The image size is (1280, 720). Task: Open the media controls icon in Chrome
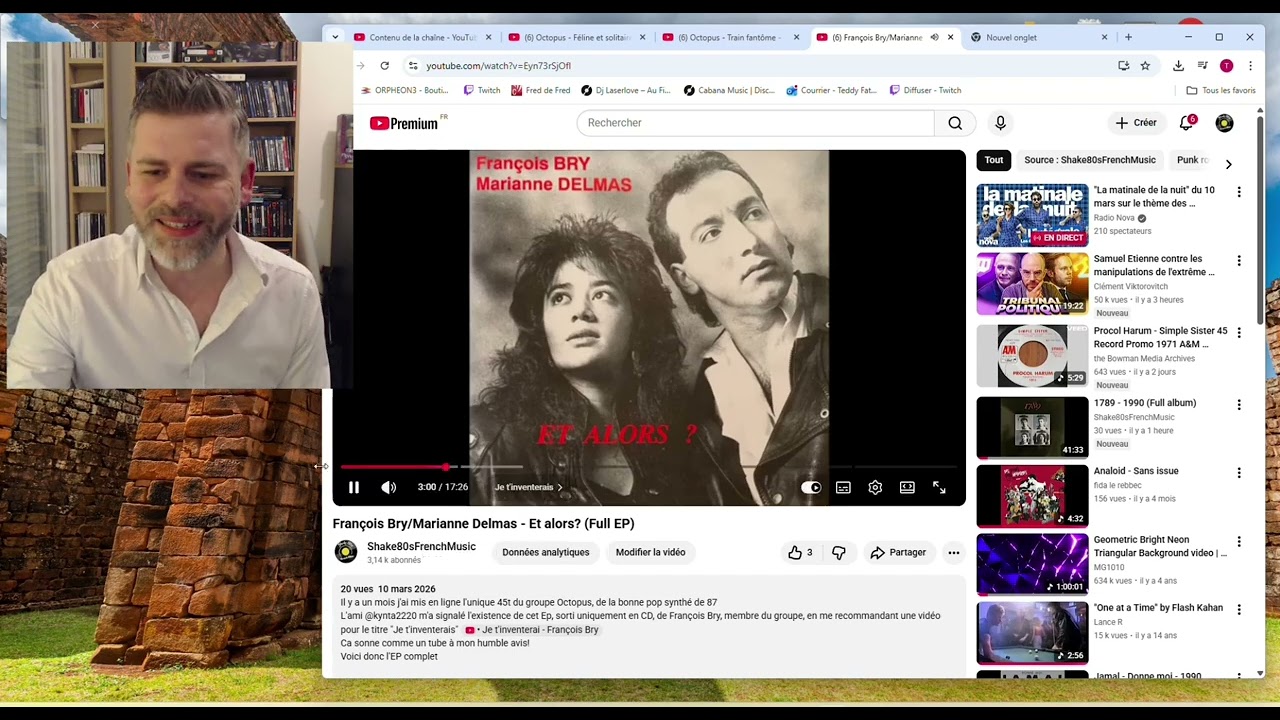(x=1202, y=66)
